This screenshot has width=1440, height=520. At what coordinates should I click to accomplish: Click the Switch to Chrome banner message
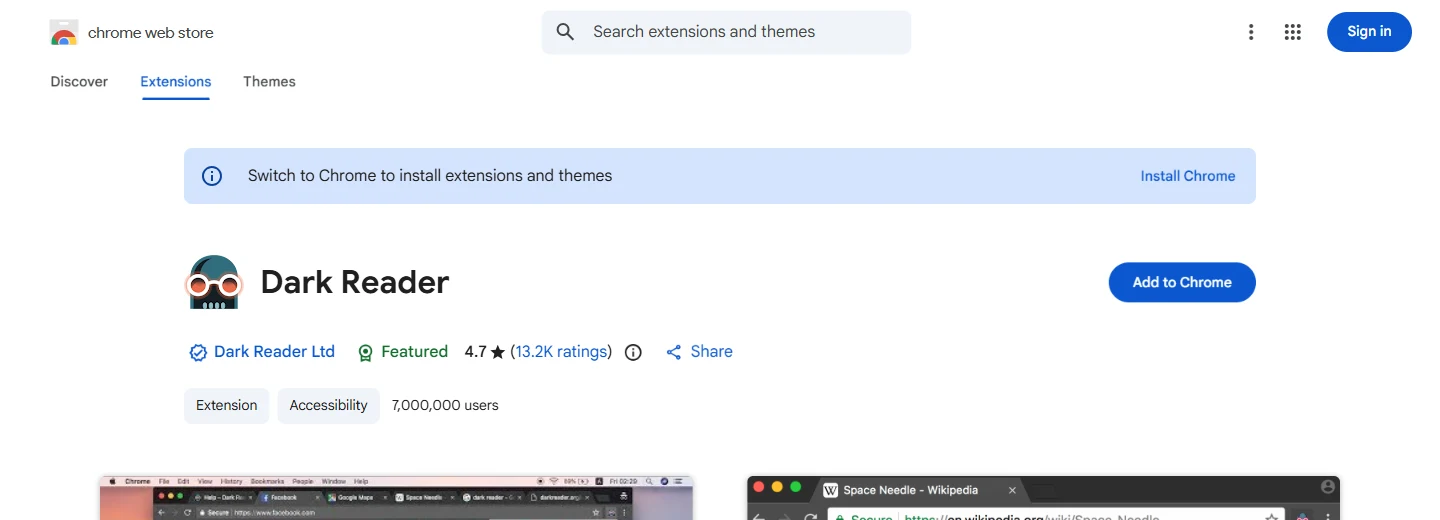430,176
